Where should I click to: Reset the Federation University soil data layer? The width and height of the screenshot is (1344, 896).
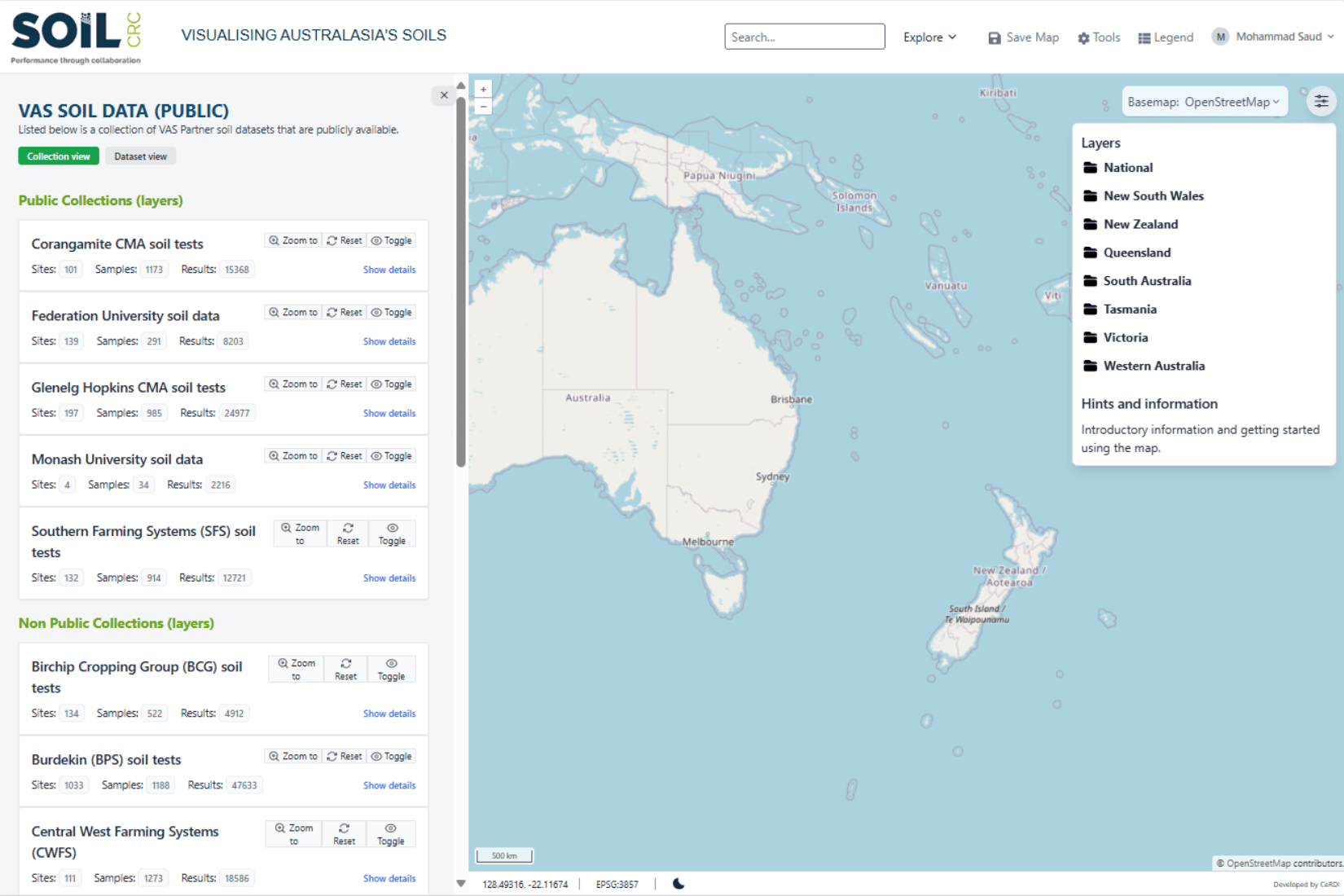[x=345, y=313]
